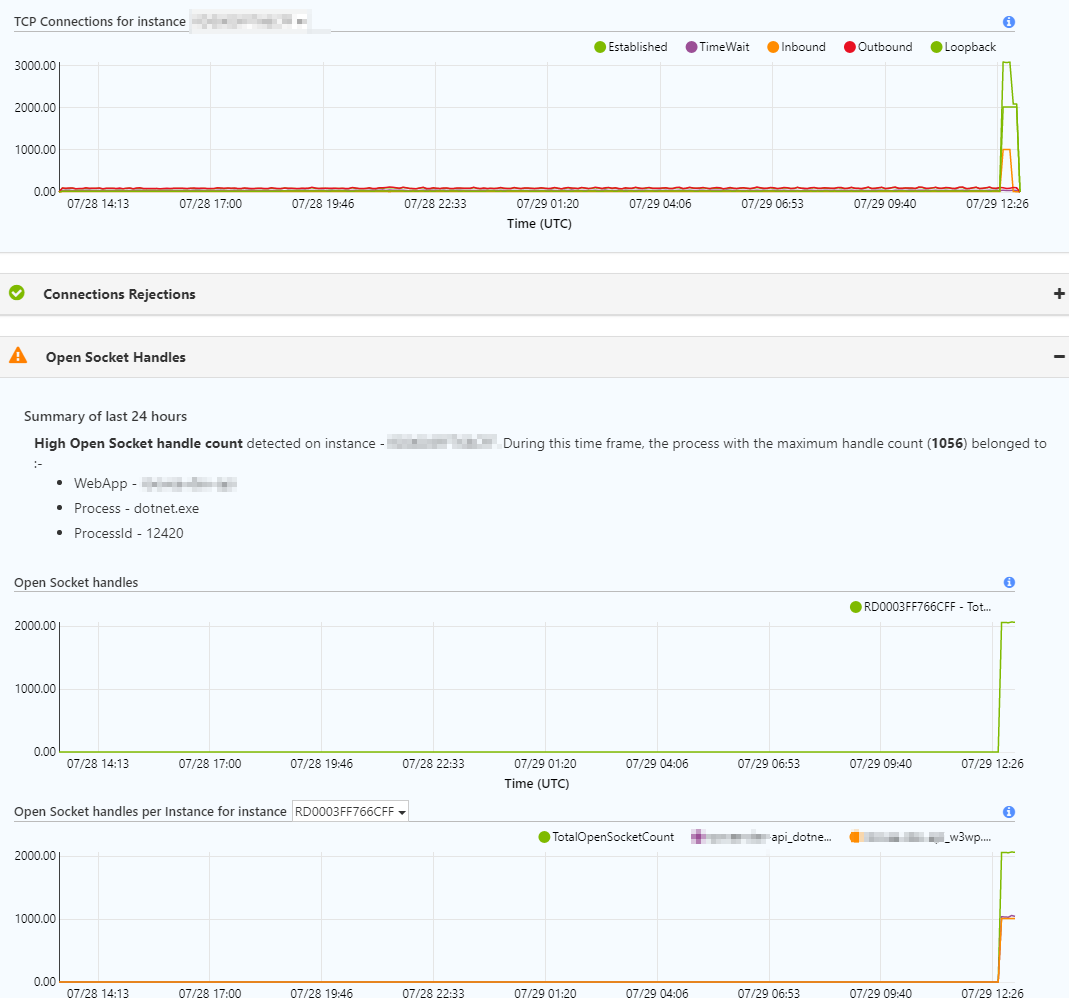
Task: Toggle the TimeWait series visibility
Action: [x=716, y=46]
